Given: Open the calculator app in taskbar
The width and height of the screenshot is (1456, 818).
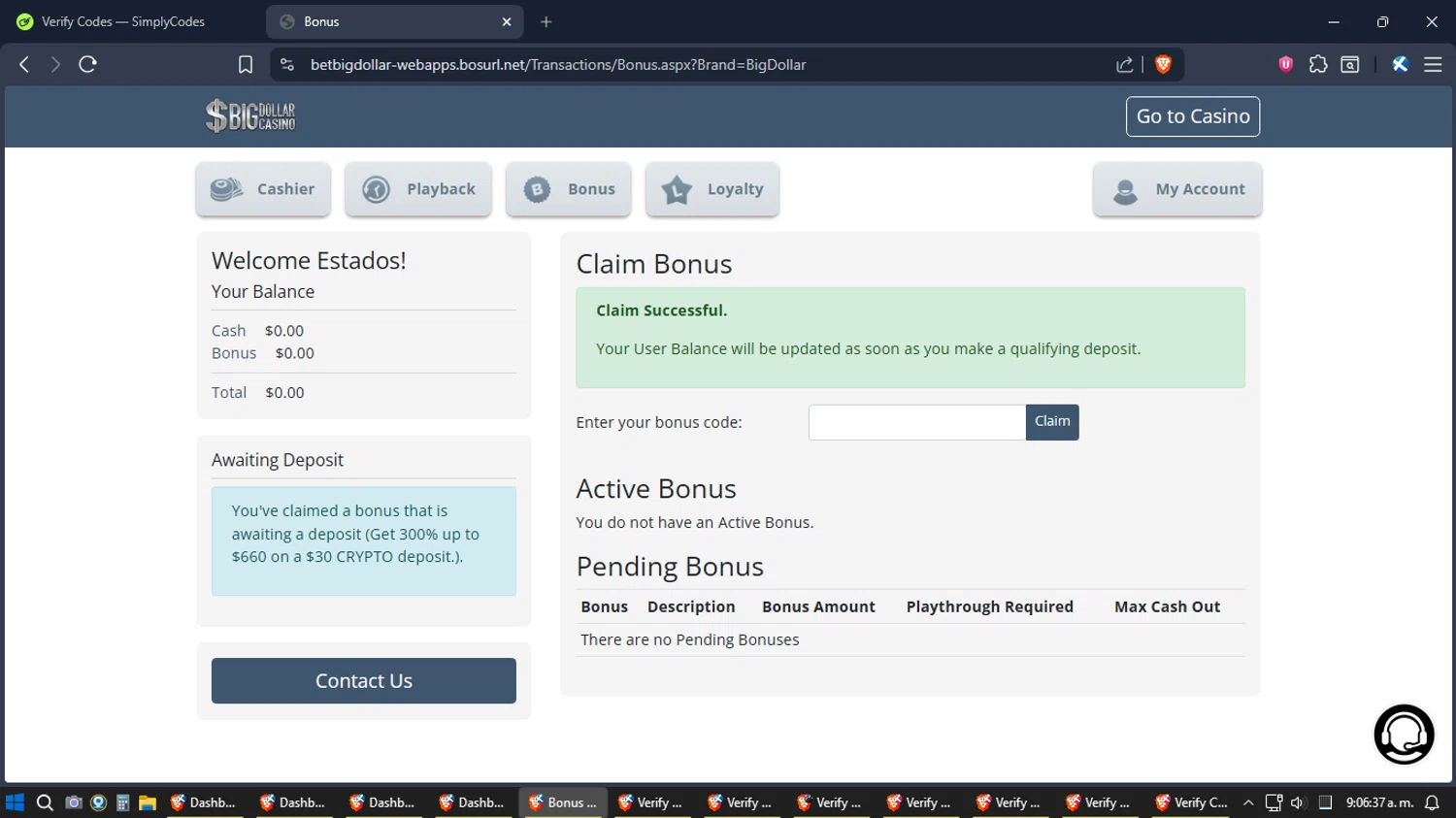Looking at the screenshot, I should point(122,802).
